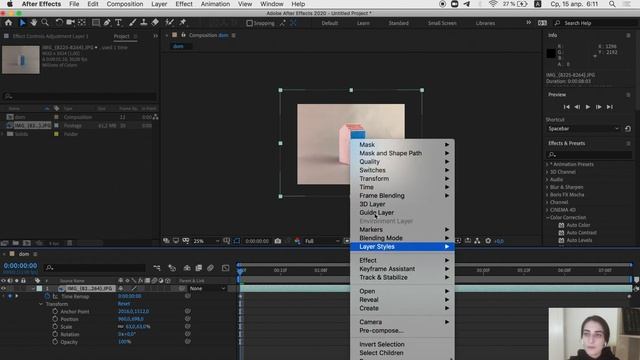Switch to the Standard workspace
This screenshot has width=640, height=360.
398,23
